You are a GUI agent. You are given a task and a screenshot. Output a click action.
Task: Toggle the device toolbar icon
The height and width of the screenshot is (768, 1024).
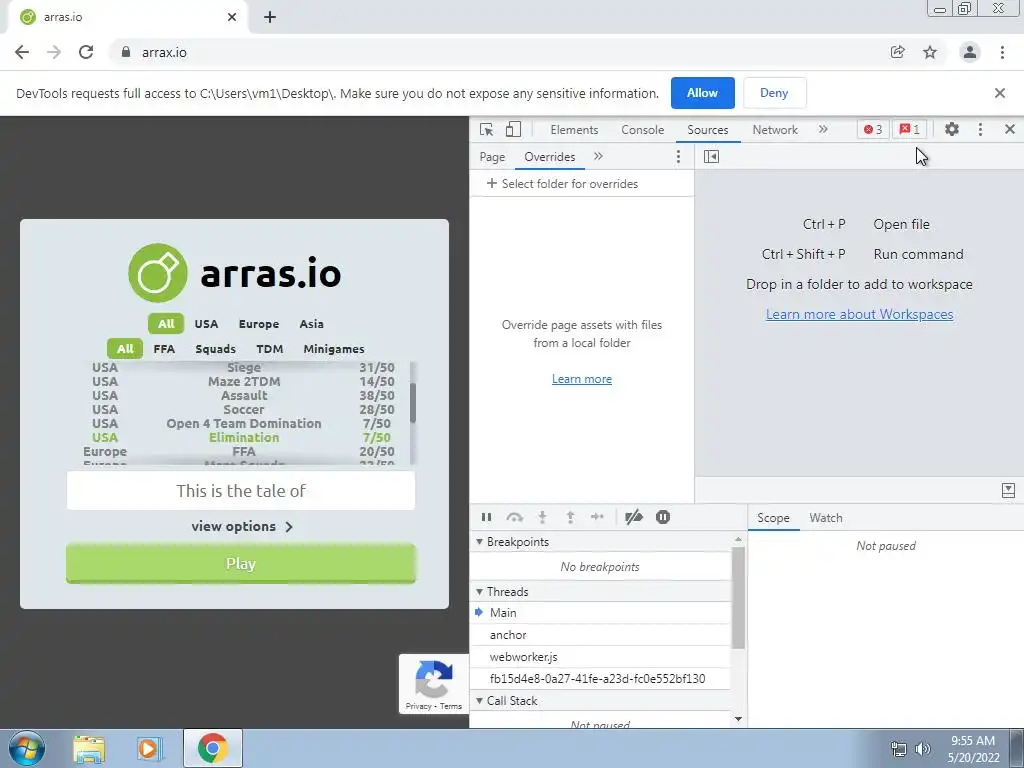pyautogui.click(x=513, y=129)
